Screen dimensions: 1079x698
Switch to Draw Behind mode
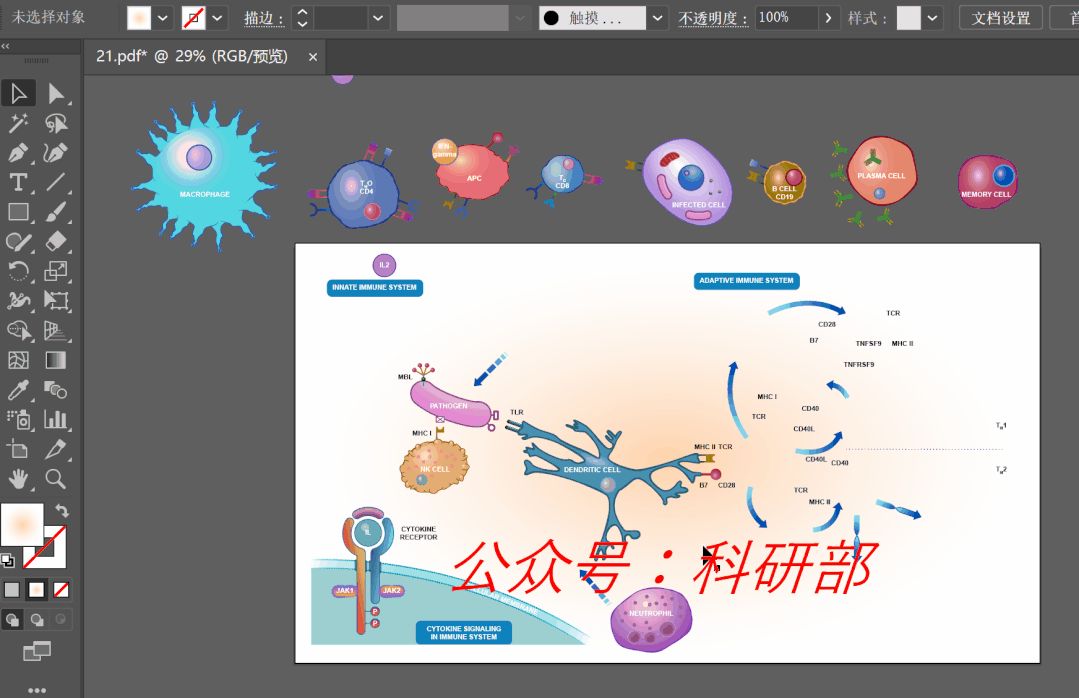coord(37,620)
